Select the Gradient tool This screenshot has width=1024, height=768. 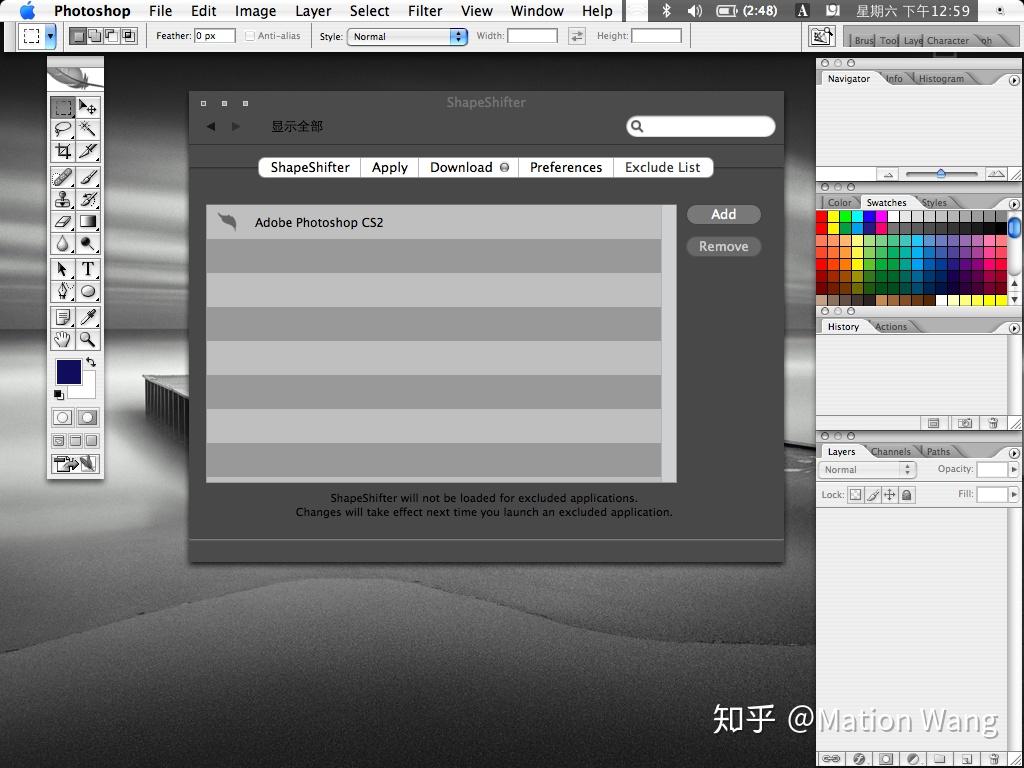pyautogui.click(x=88, y=221)
